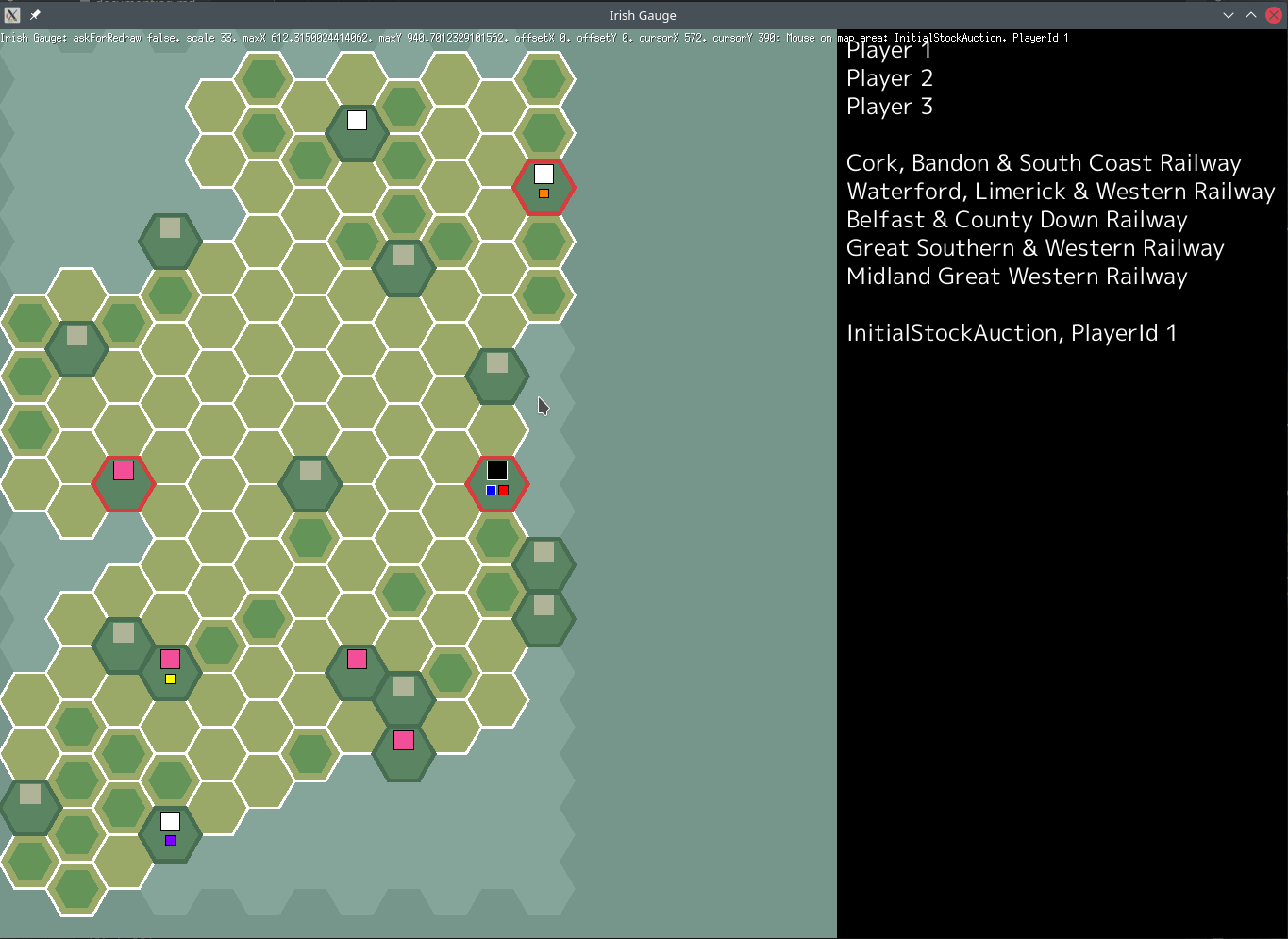Choose Midland Great Western Railway
Image resolution: width=1288 pixels, height=939 pixels.
[x=1017, y=277]
